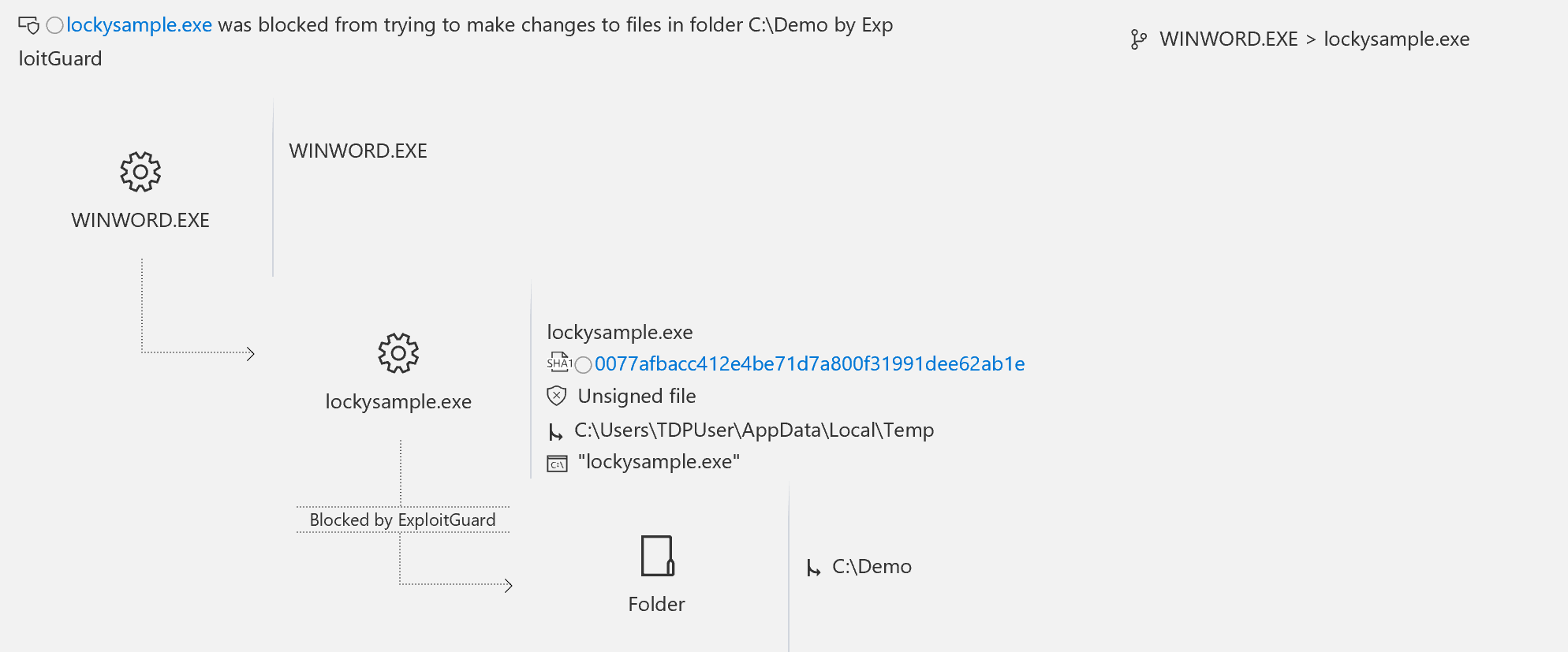The image size is (1568, 652).
Task: Select the circle next to the SHA1 hash
Action: pyautogui.click(x=583, y=364)
